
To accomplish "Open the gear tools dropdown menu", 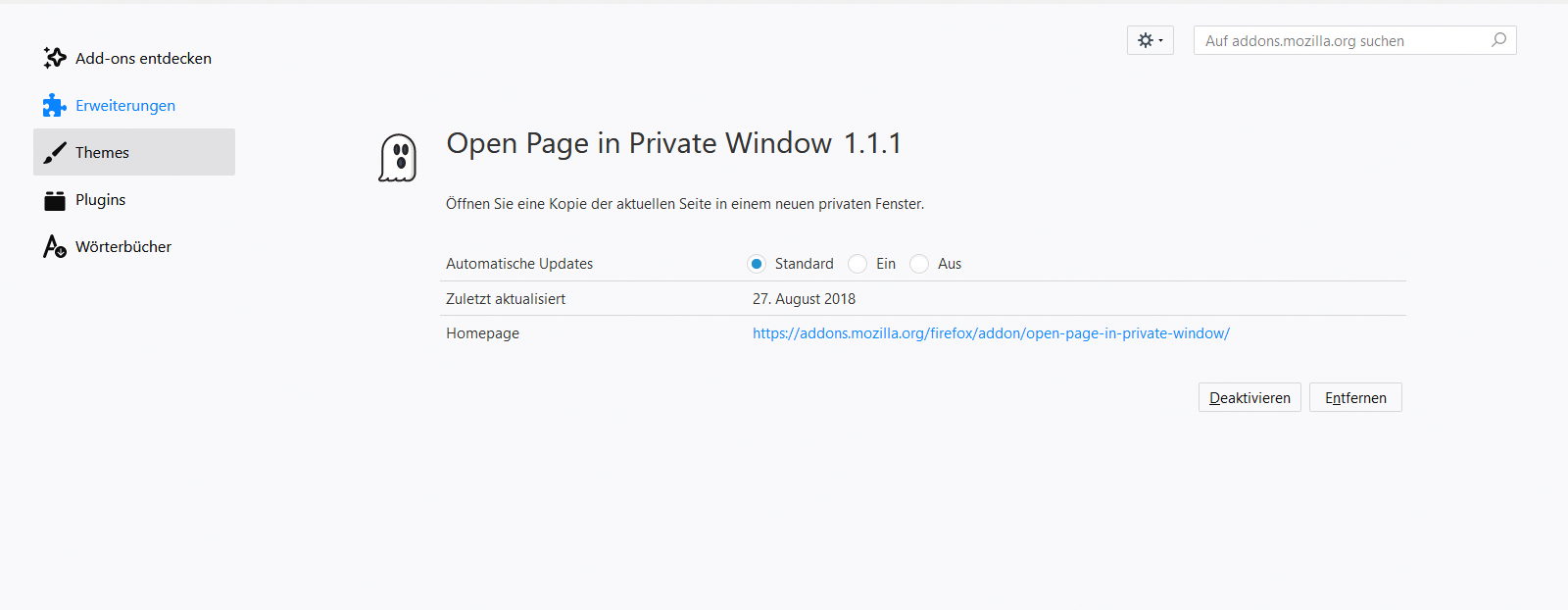I will (x=1150, y=40).
